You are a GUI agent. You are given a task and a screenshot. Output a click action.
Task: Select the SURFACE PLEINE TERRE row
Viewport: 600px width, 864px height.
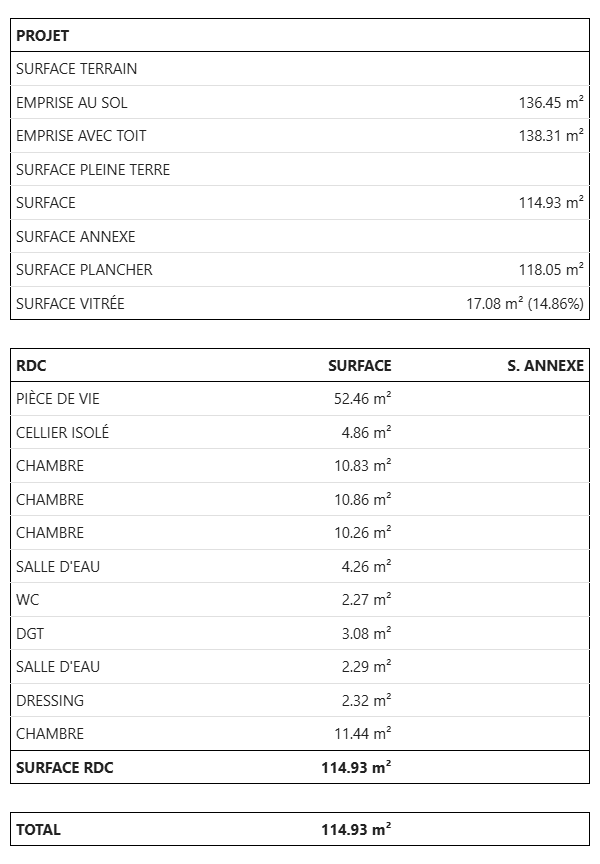[93, 170]
